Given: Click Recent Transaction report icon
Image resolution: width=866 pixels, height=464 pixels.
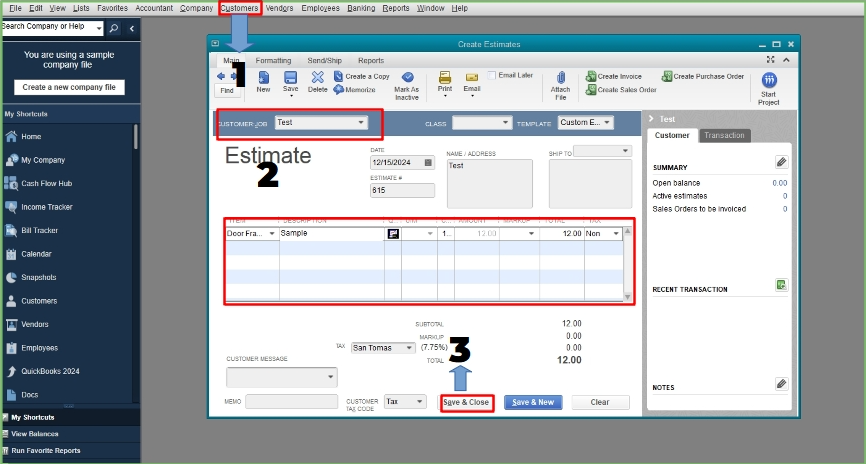Looking at the screenshot, I should coord(781,285).
